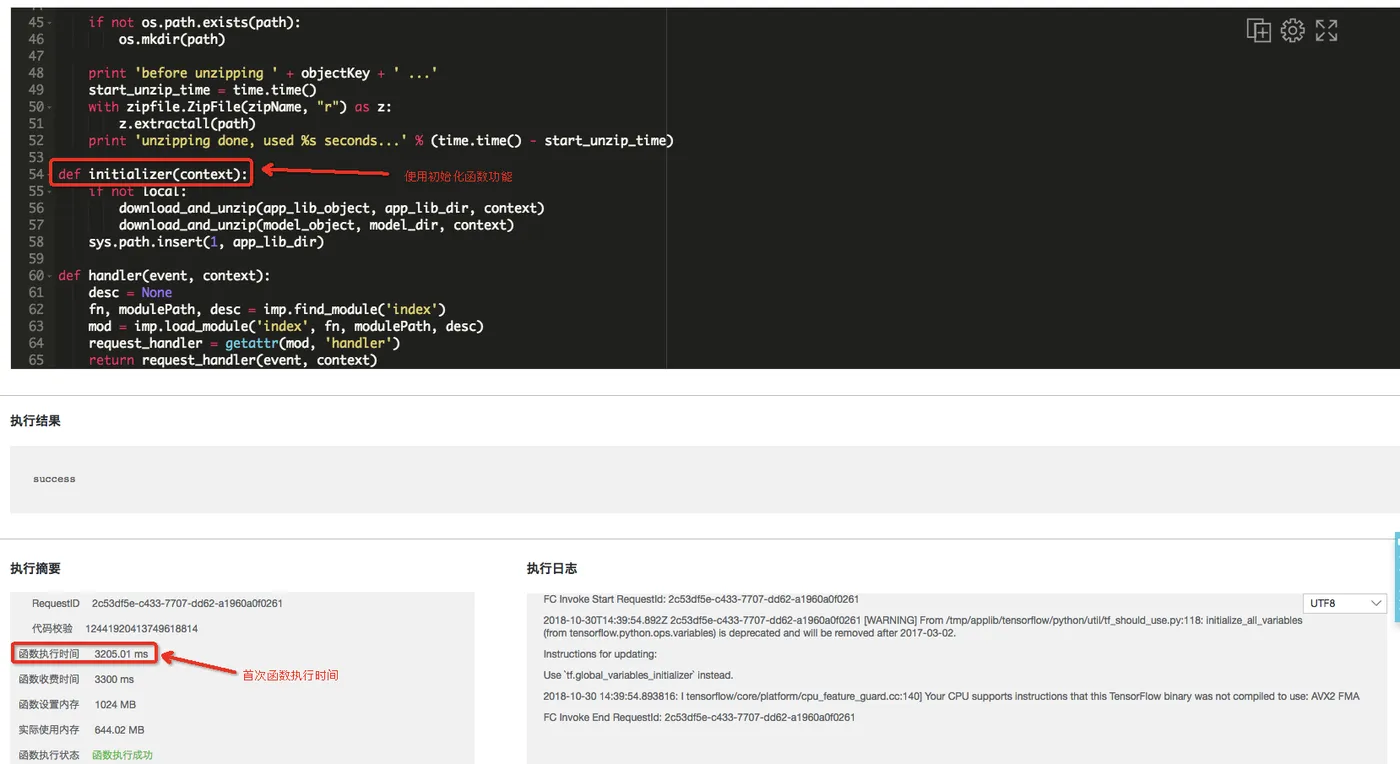Click the def initializer(context) line

point(152,174)
